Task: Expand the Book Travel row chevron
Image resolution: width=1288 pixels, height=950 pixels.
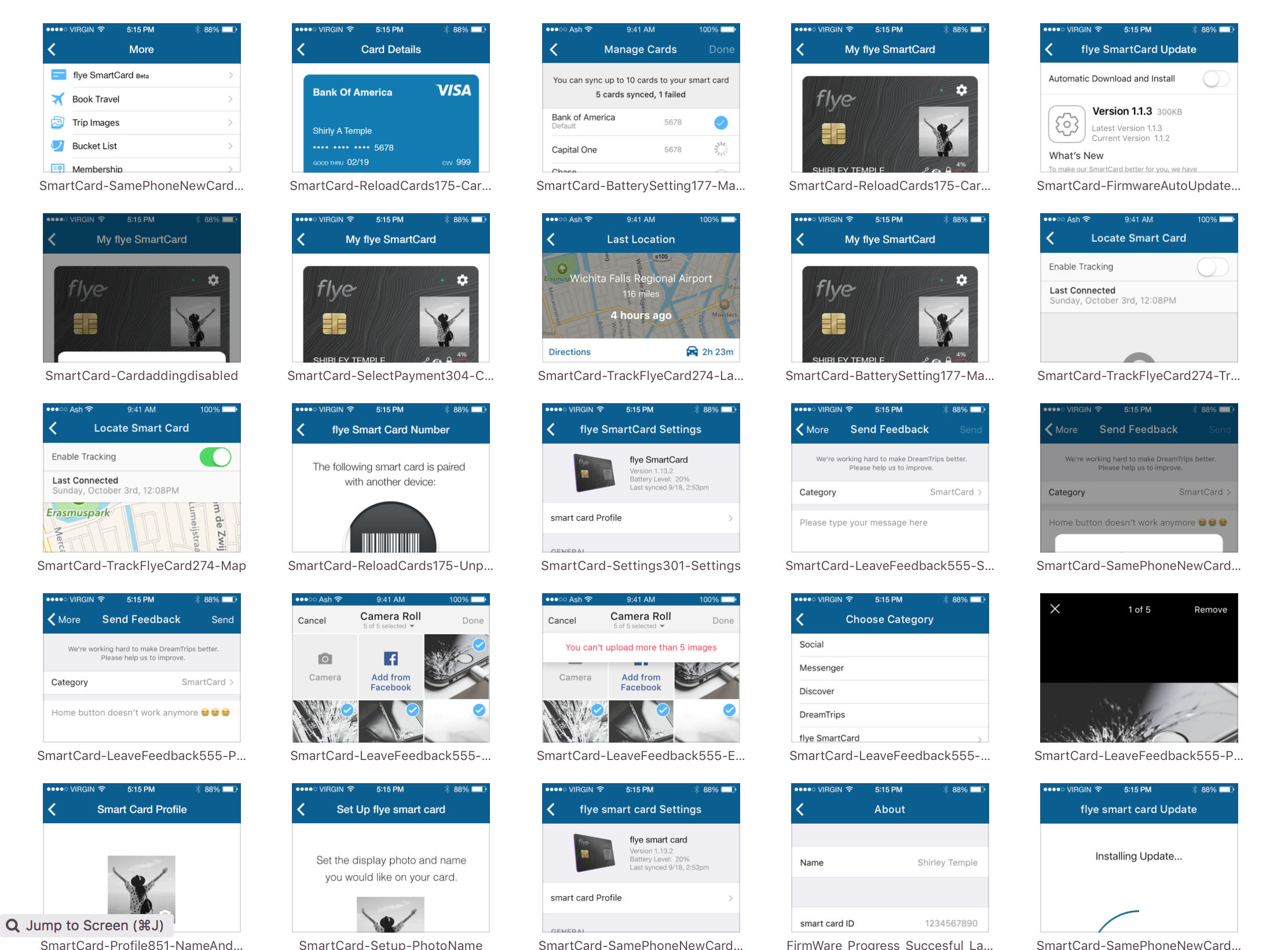Action: point(230,99)
